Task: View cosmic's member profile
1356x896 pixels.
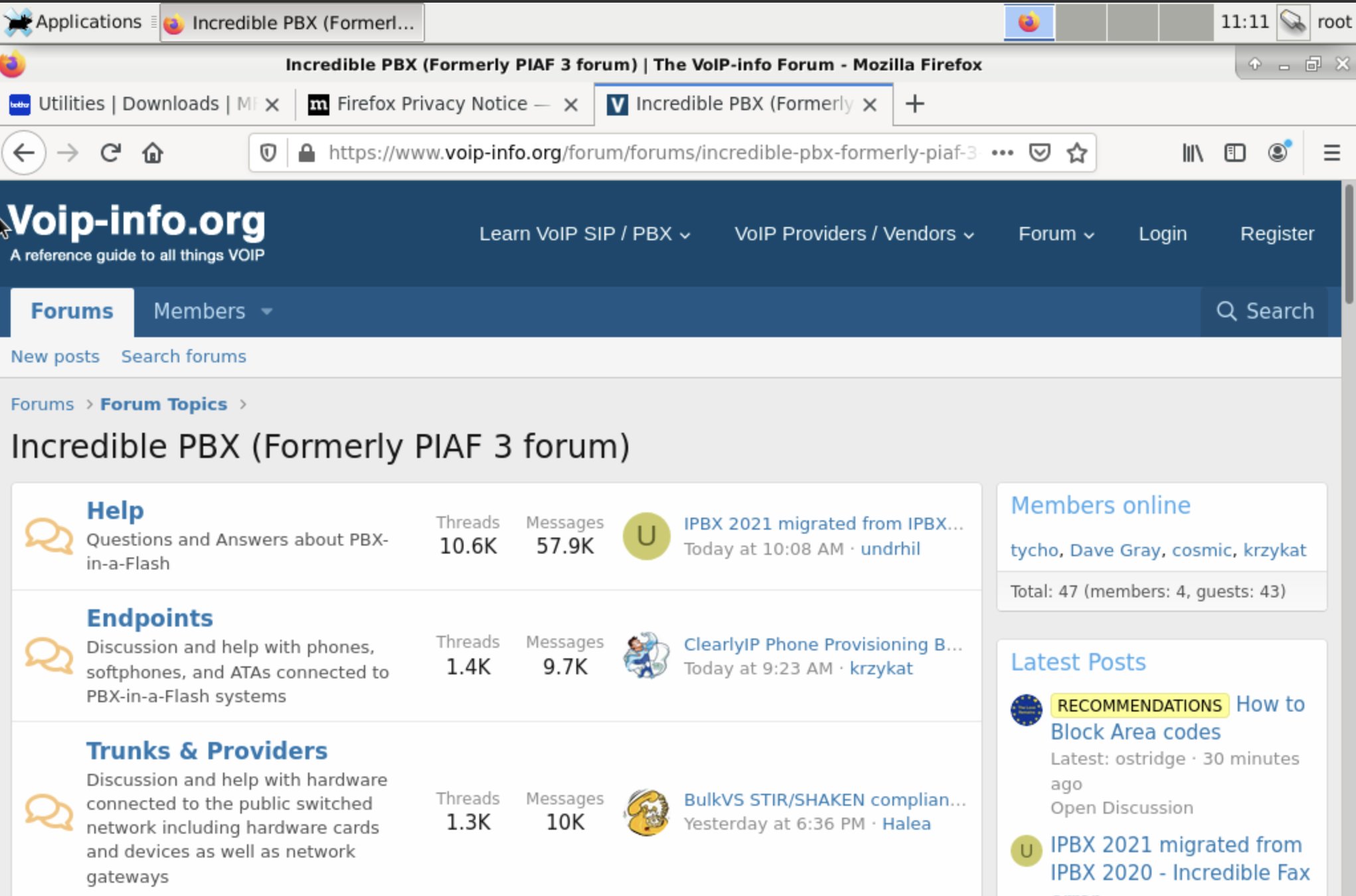Action: click(1201, 550)
